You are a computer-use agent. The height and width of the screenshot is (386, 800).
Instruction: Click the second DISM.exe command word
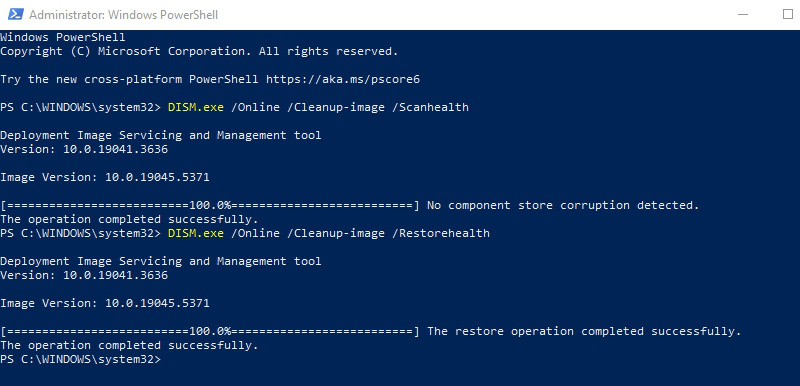196,234
